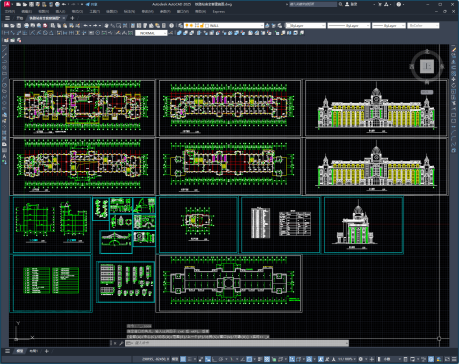The height and width of the screenshot is (364, 459).
Task: Toggle object snap in the status bar
Action: pyautogui.click(x=250, y=359)
